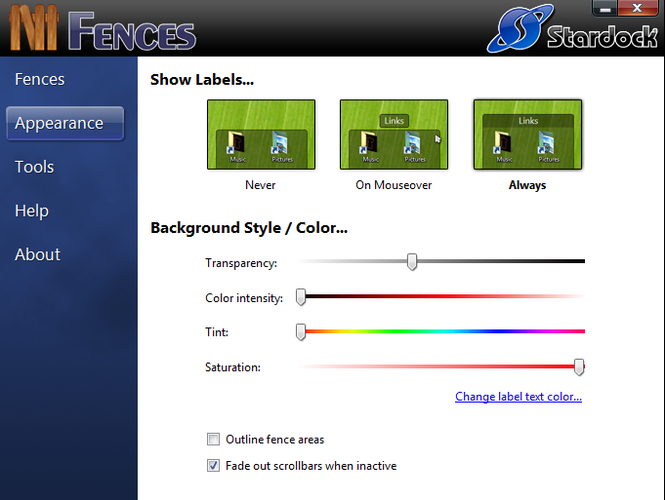Image resolution: width=665 pixels, height=500 pixels.
Task: Click the Always label text
Action: 527,185
